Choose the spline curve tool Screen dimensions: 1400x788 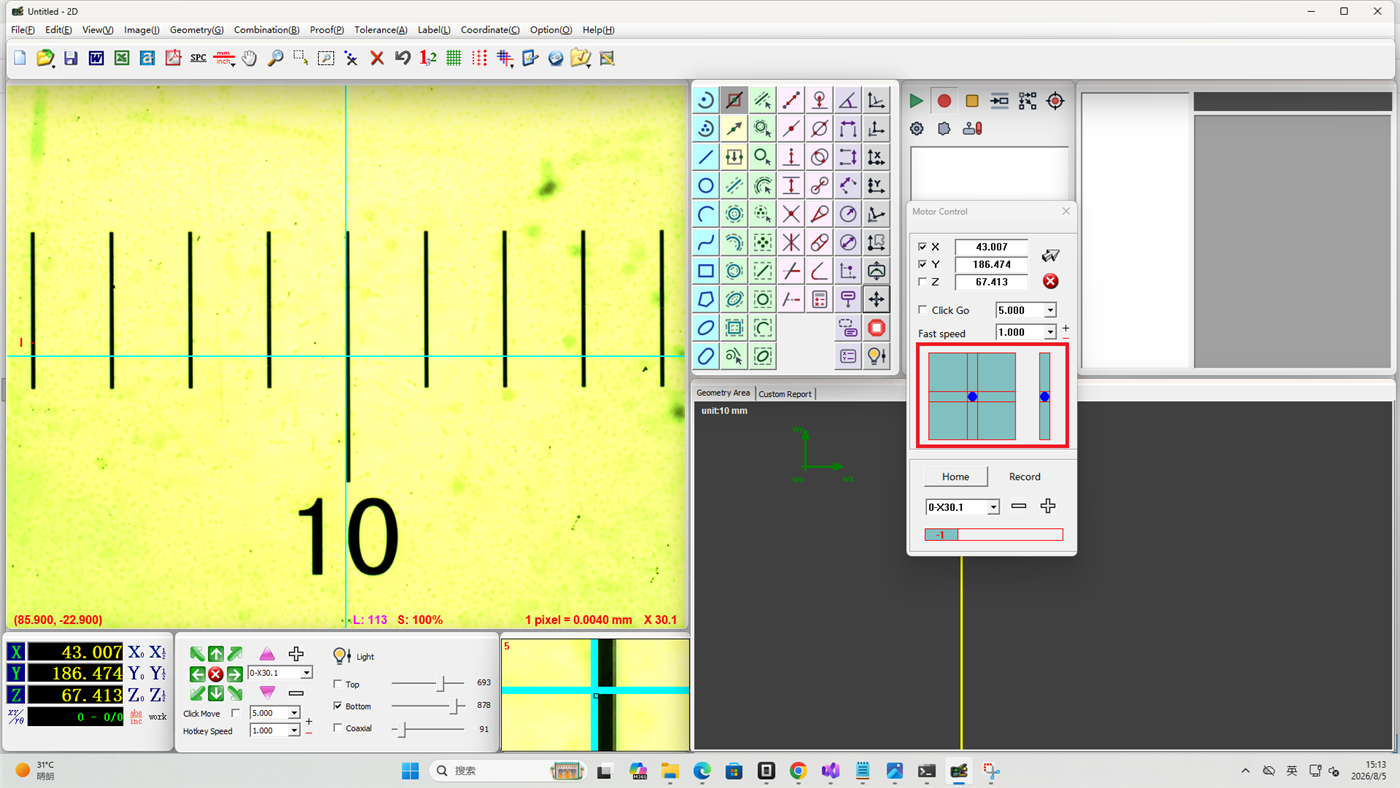pyautogui.click(x=706, y=243)
